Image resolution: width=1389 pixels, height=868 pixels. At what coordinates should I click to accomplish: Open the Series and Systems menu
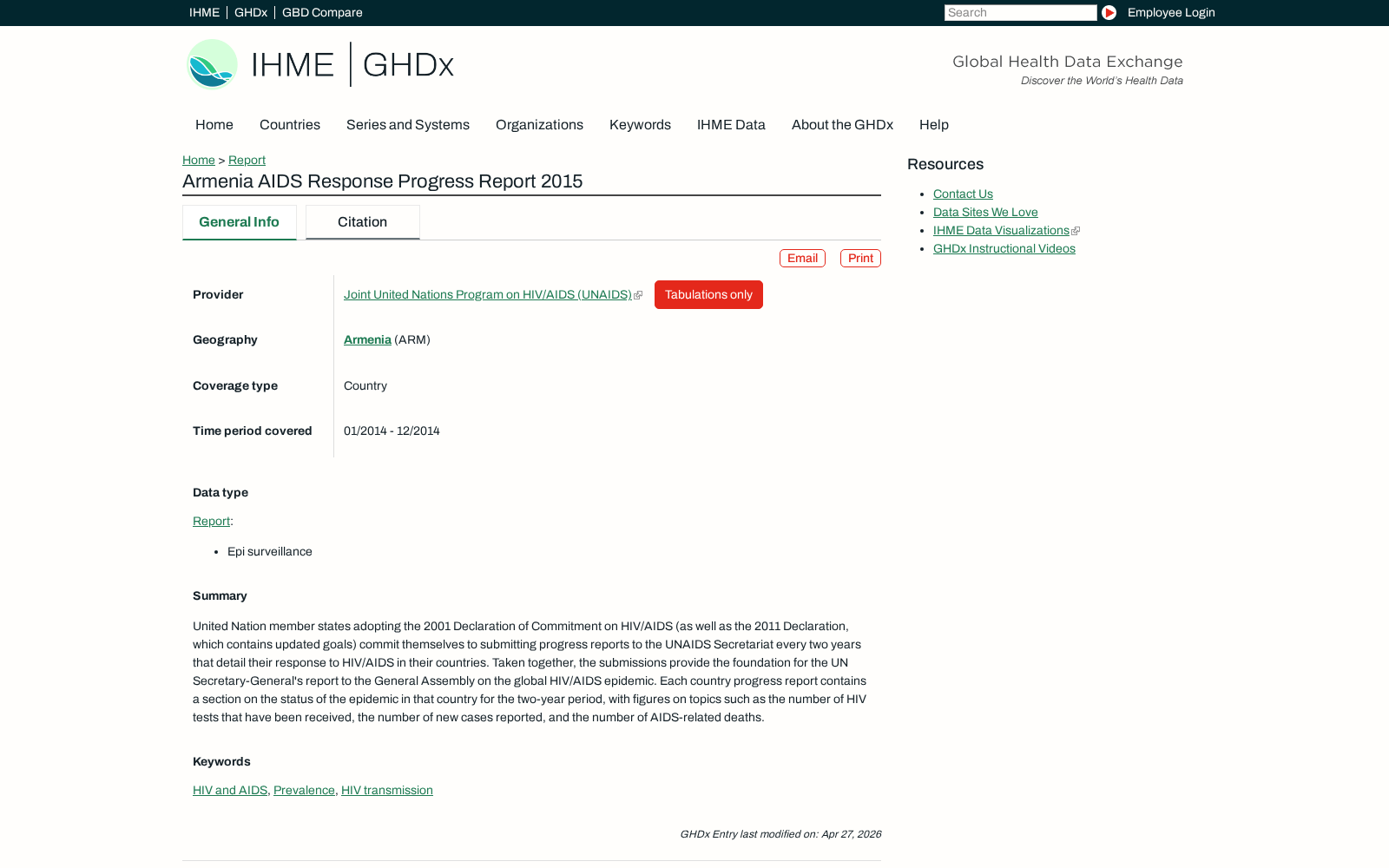pos(408,125)
